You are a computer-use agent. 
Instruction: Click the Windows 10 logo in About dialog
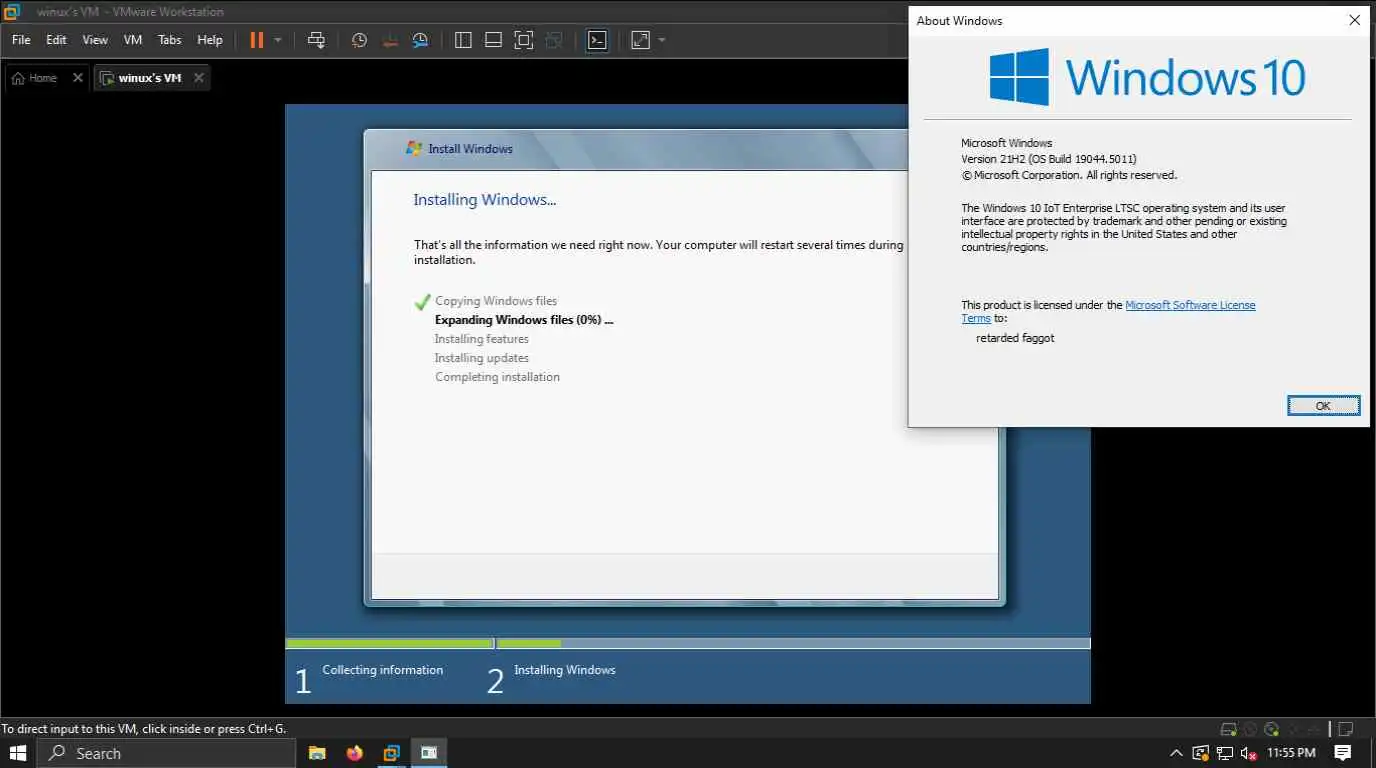pyautogui.click(x=1147, y=77)
